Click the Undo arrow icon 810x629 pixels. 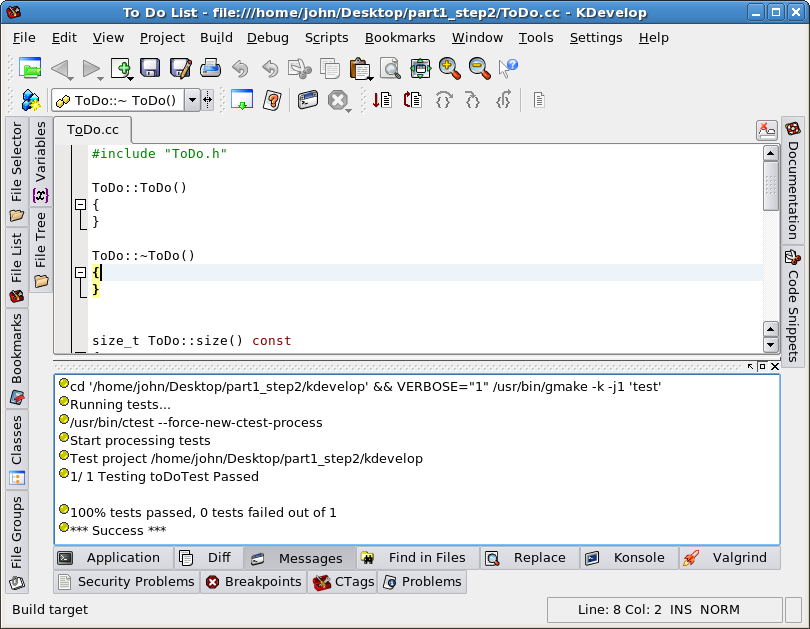pyautogui.click(x=240, y=68)
